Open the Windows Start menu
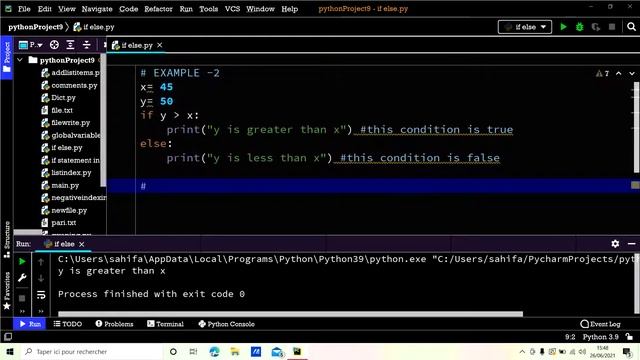This screenshot has width=640, height=360. [x=10, y=351]
